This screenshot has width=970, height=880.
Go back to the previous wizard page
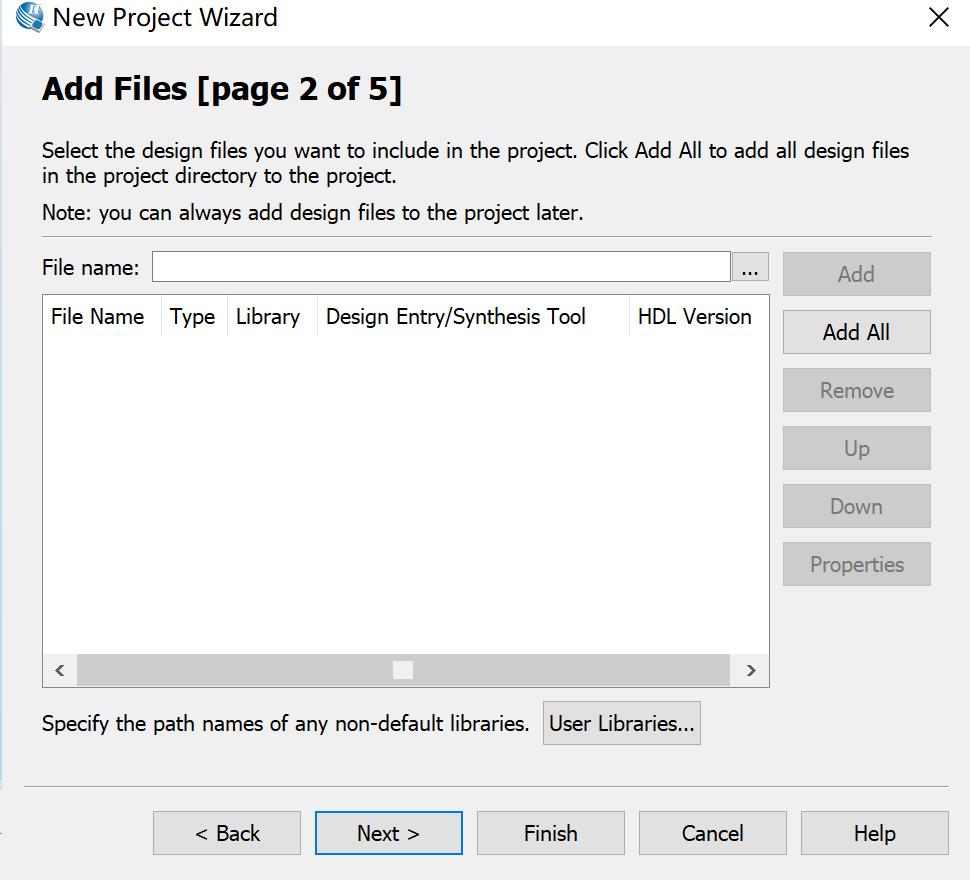point(227,833)
